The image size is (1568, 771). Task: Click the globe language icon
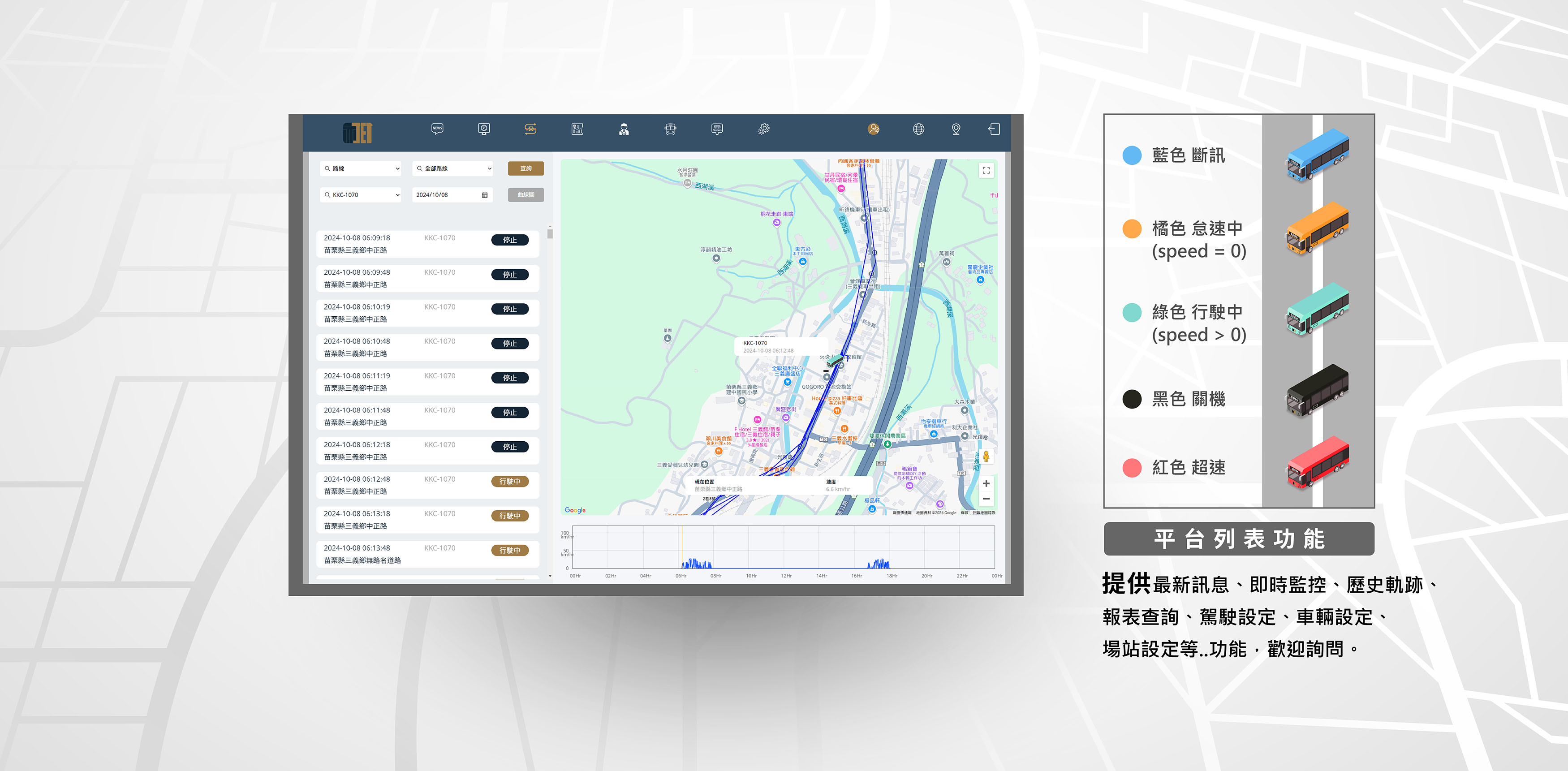point(918,129)
